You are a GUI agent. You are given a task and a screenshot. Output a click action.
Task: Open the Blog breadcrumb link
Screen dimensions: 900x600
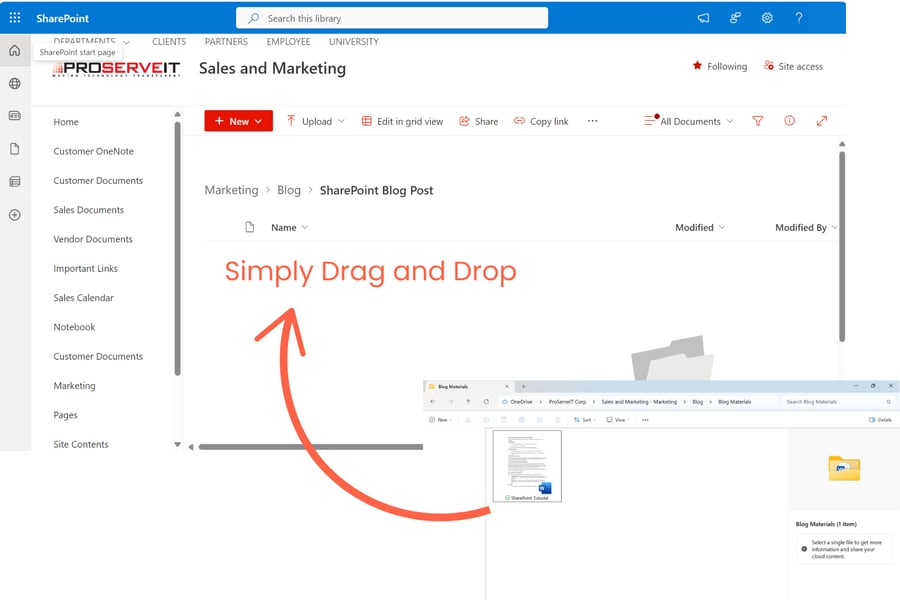[x=288, y=189]
